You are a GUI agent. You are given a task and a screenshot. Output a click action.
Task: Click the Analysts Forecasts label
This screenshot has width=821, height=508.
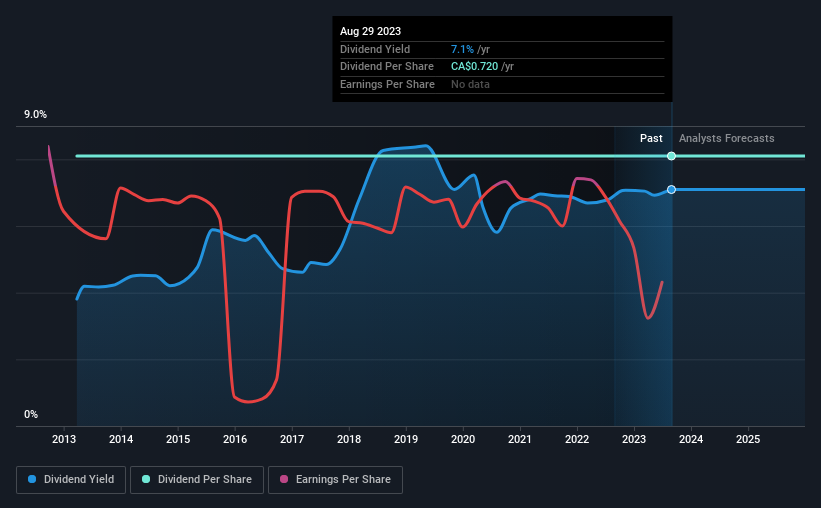tap(726, 138)
